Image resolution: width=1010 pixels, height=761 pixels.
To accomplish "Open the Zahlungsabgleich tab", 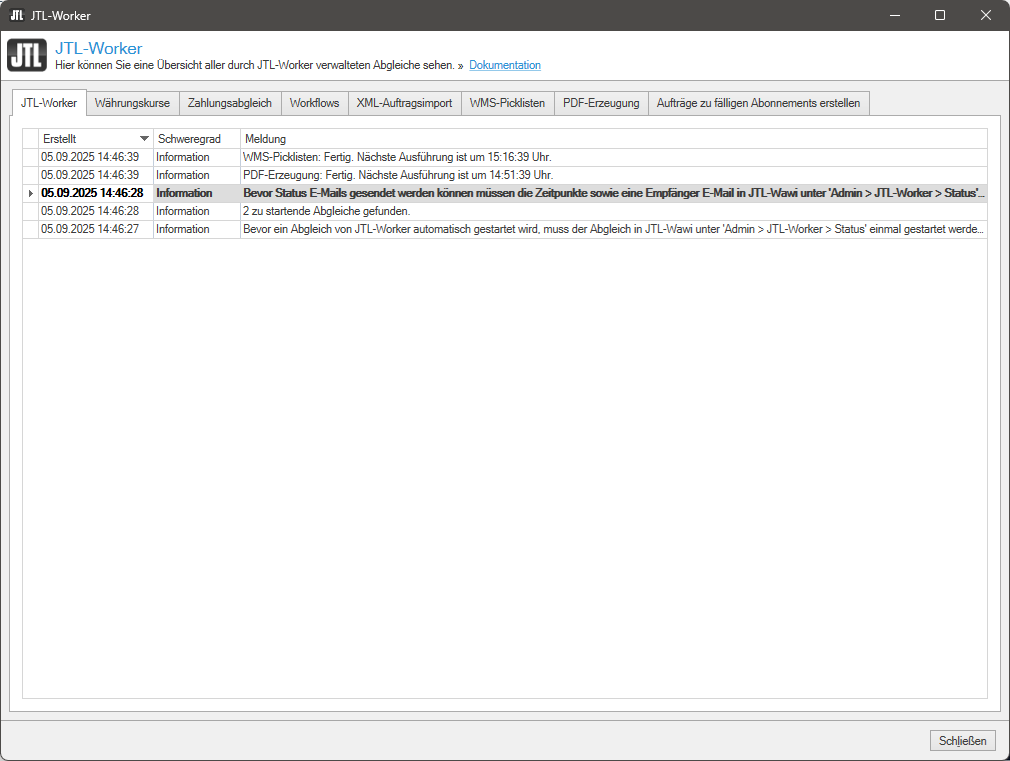I will click(229, 103).
